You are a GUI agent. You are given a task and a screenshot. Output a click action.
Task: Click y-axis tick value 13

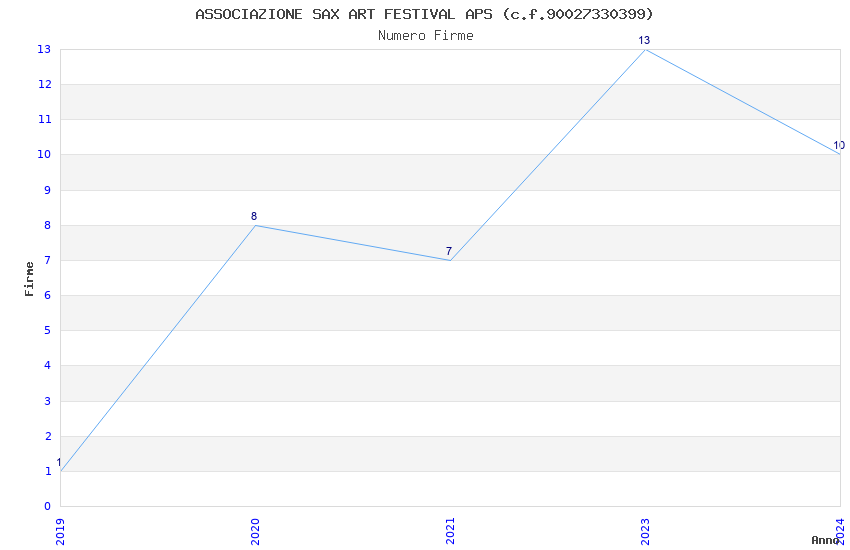tap(44, 49)
